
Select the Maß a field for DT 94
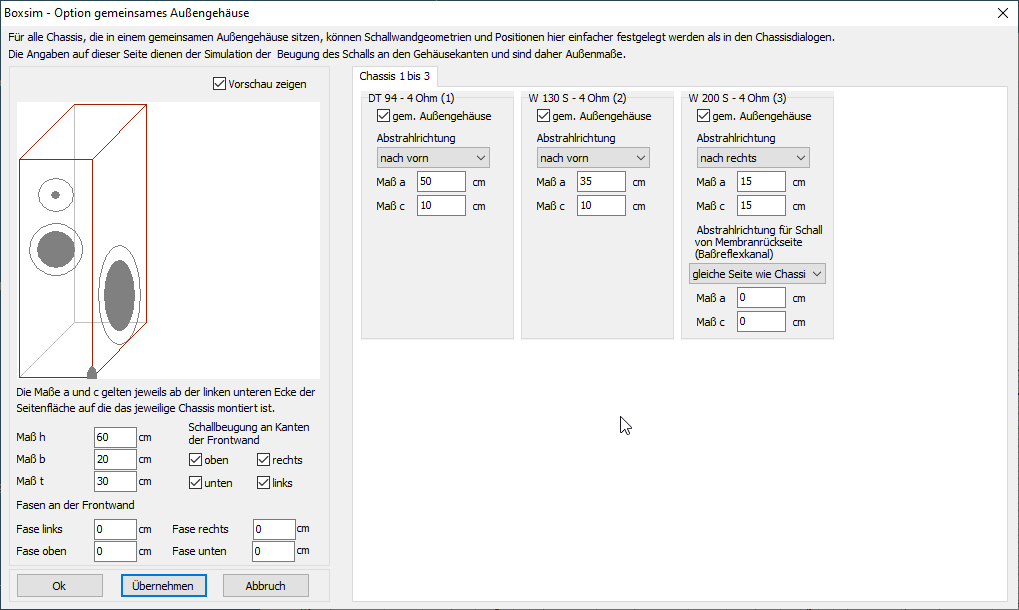[441, 182]
